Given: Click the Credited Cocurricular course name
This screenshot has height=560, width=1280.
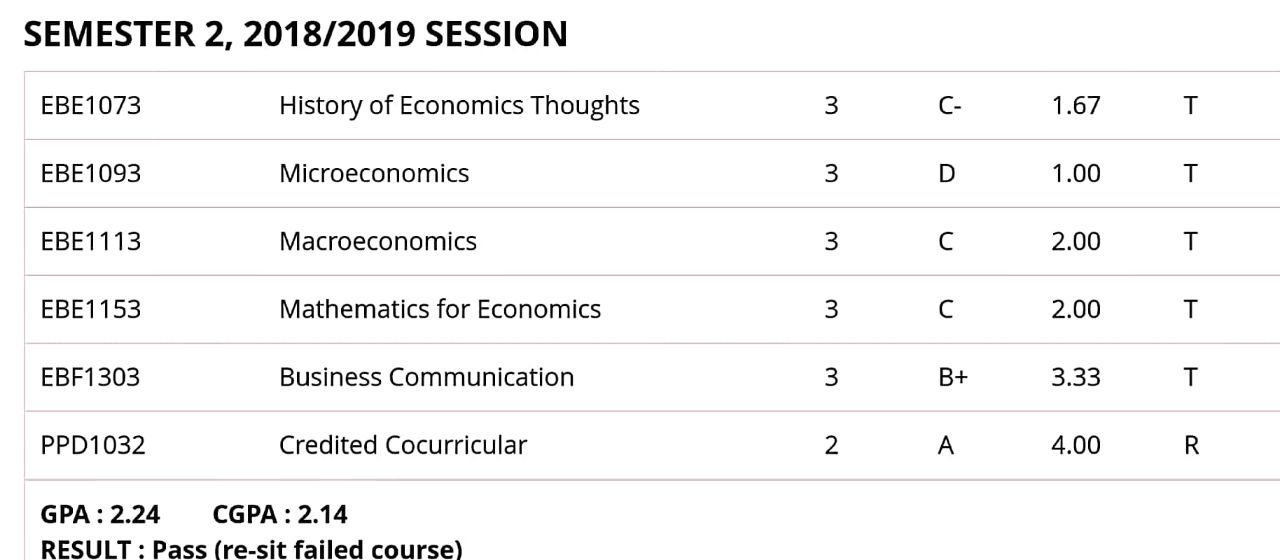Looking at the screenshot, I should tap(402, 445).
